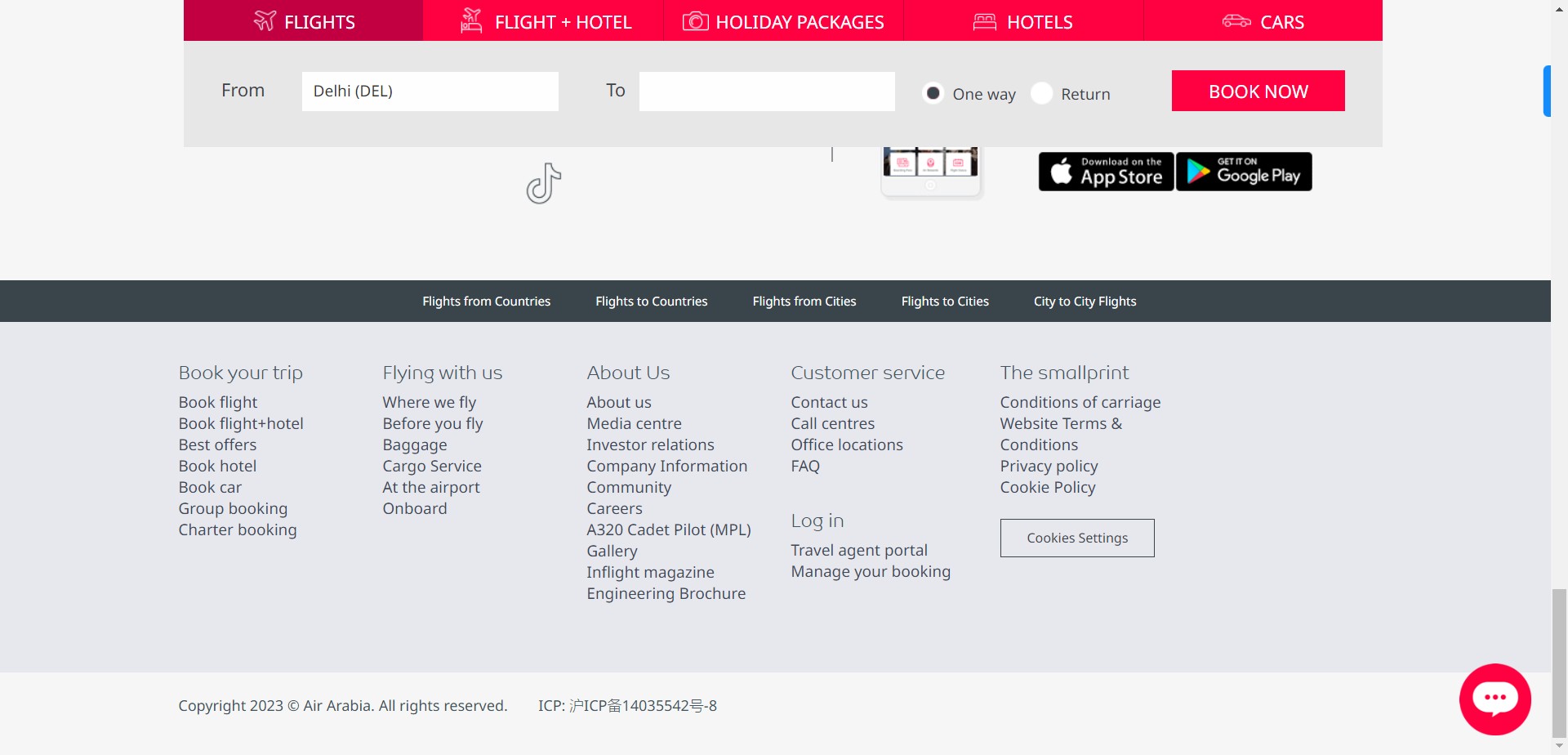Open Flights from Countries menu item
The height and width of the screenshot is (755, 1568).
[x=486, y=302]
